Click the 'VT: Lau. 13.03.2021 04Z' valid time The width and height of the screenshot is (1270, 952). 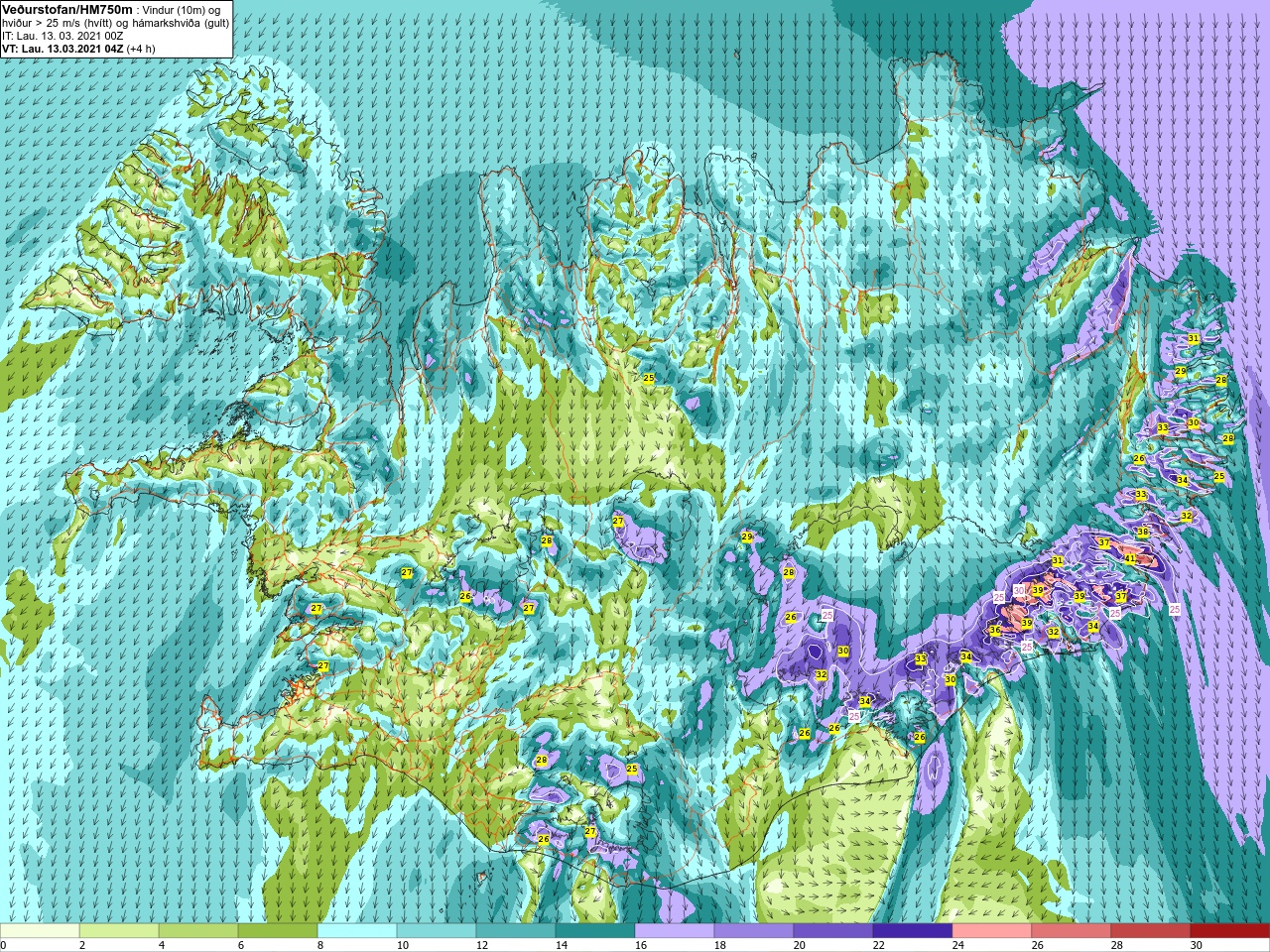click(63, 49)
